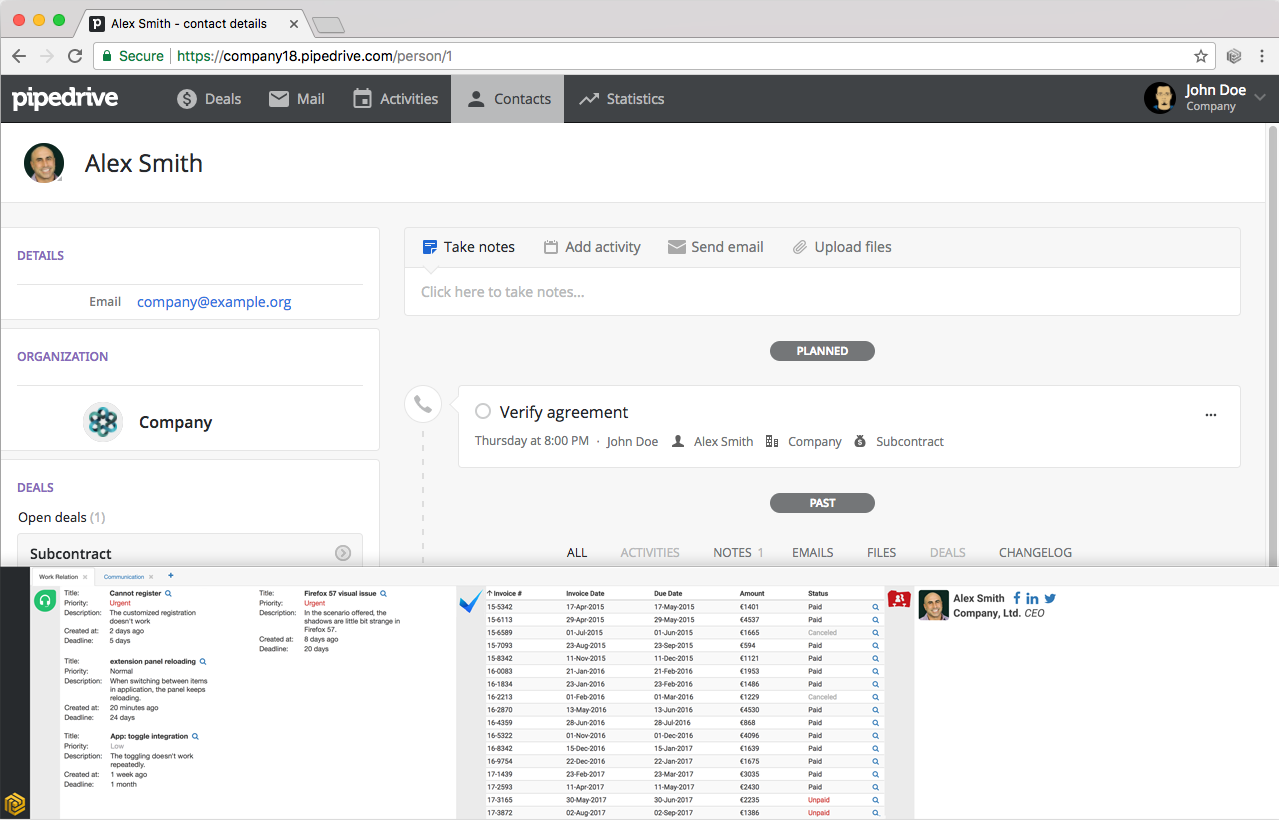Sort by the Amount column header
Image resolution: width=1279 pixels, height=820 pixels.
click(x=752, y=594)
